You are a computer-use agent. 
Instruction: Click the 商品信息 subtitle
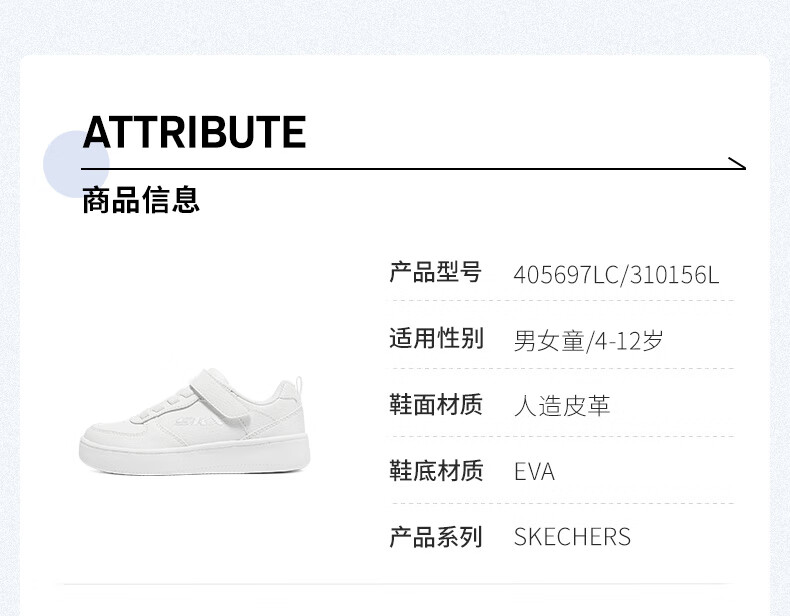[141, 199]
